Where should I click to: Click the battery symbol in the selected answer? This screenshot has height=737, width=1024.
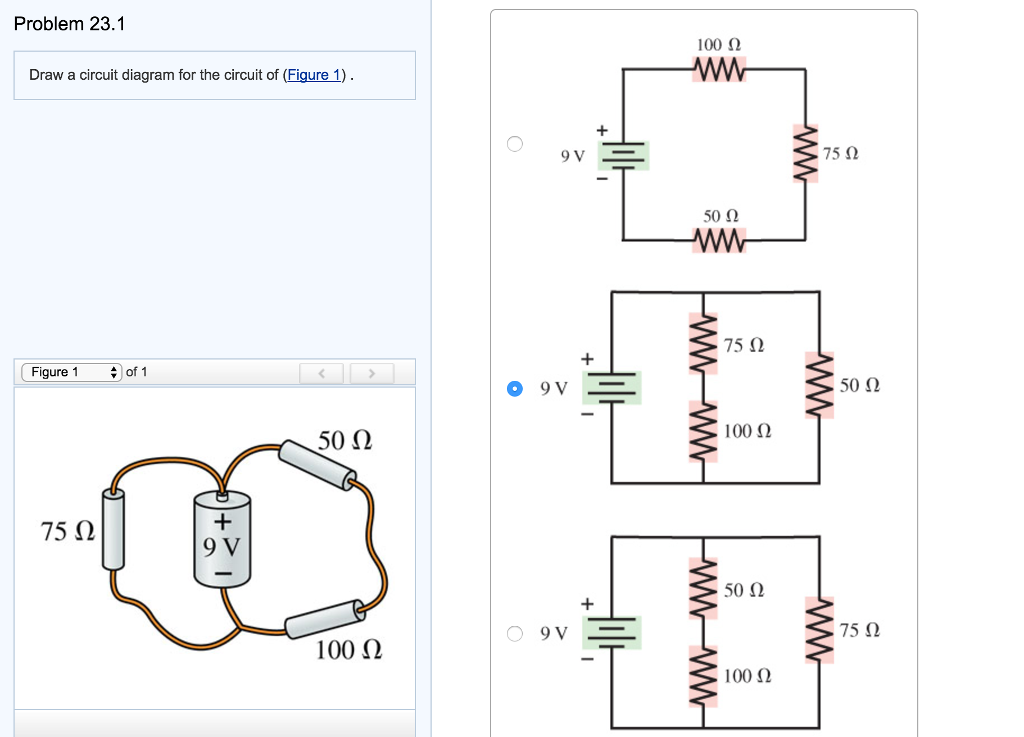point(612,388)
